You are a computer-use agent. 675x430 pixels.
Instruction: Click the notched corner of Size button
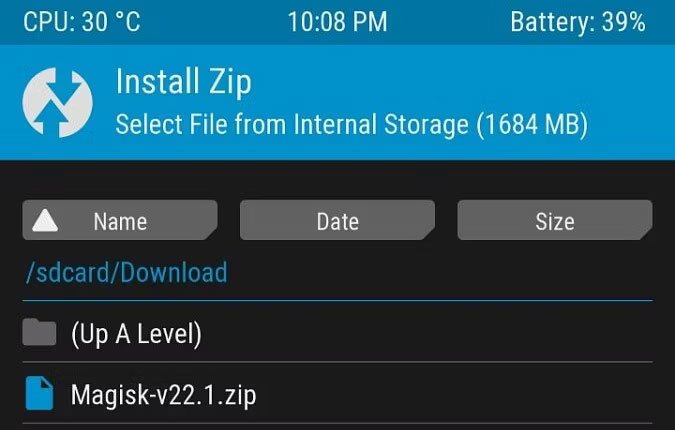pyautogui.click(x=646, y=234)
